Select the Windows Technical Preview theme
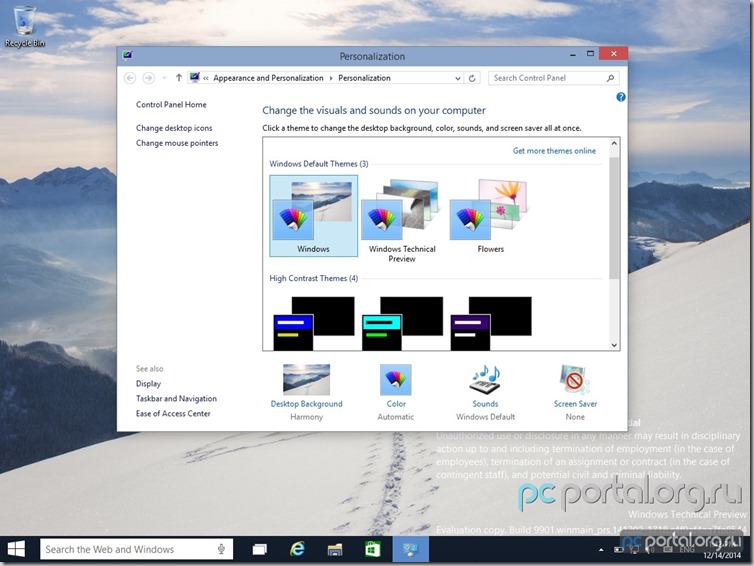Image resolution: width=754 pixels, height=566 pixels. (402, 220)
